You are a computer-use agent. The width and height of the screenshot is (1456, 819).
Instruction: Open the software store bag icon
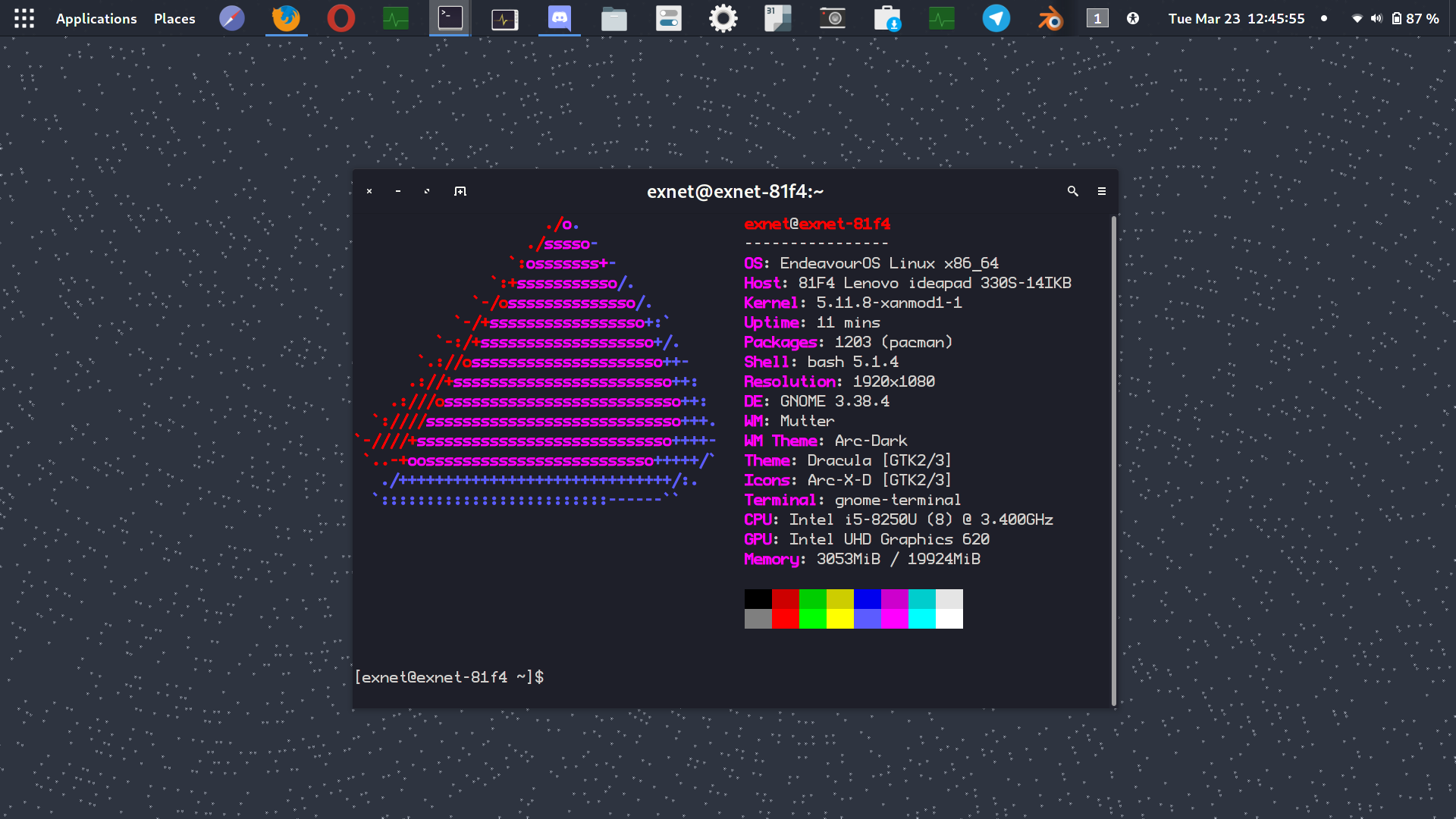(x=887, y=18)
